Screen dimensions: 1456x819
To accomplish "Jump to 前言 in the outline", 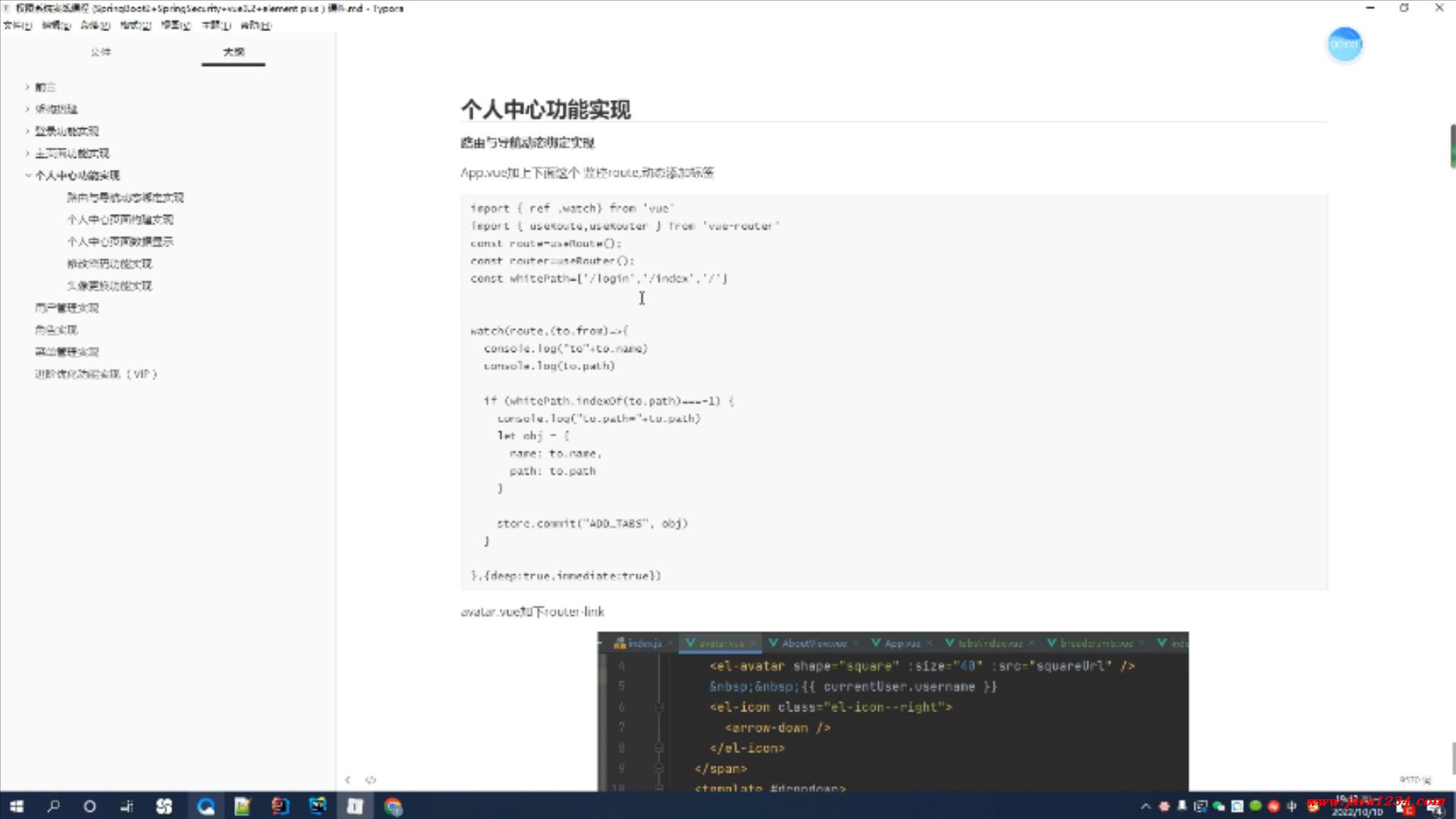I will click(x=45, y=87).
